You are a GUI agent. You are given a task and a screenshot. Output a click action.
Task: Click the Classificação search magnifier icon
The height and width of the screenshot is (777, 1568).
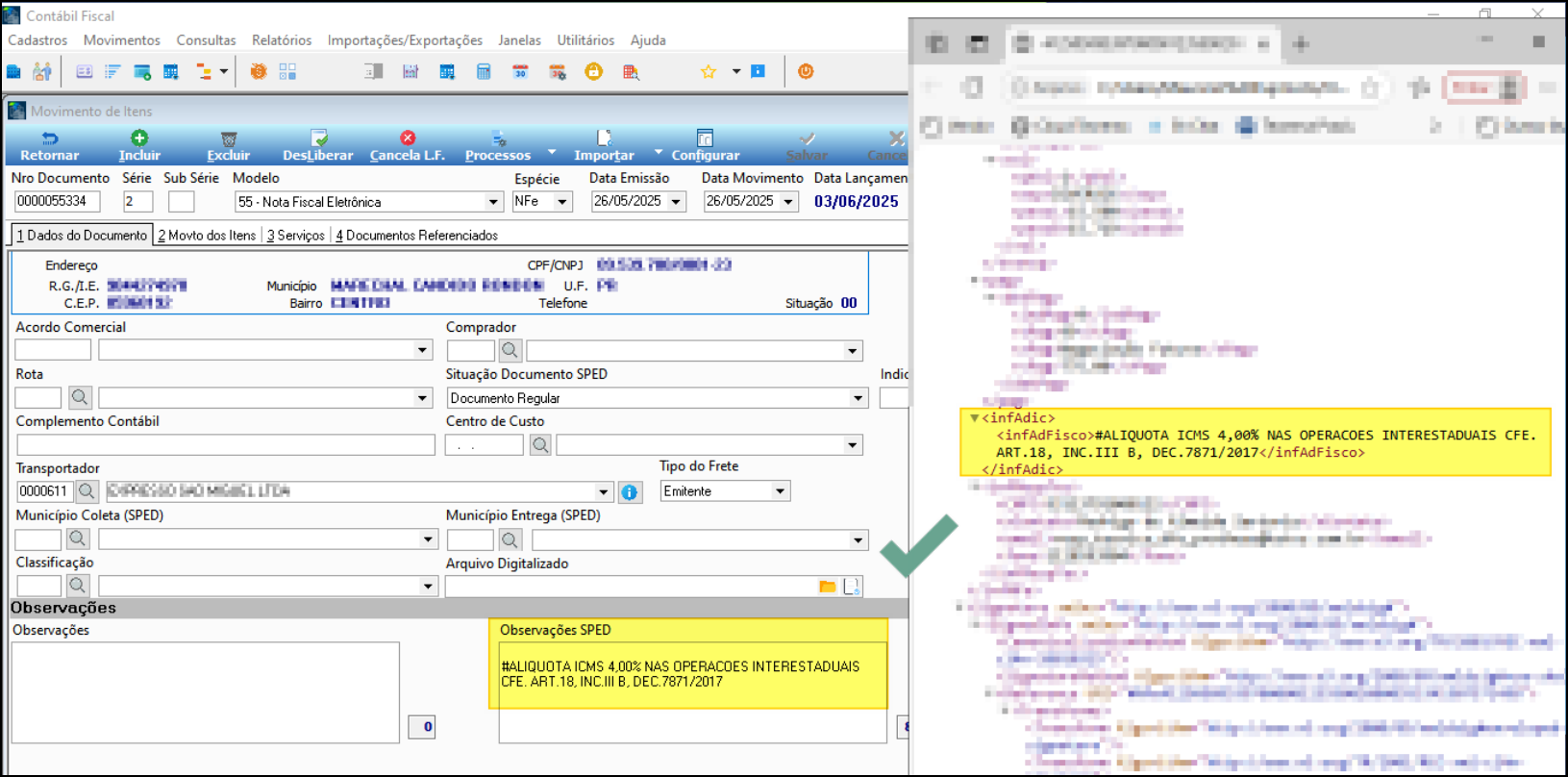click(78, 585)
